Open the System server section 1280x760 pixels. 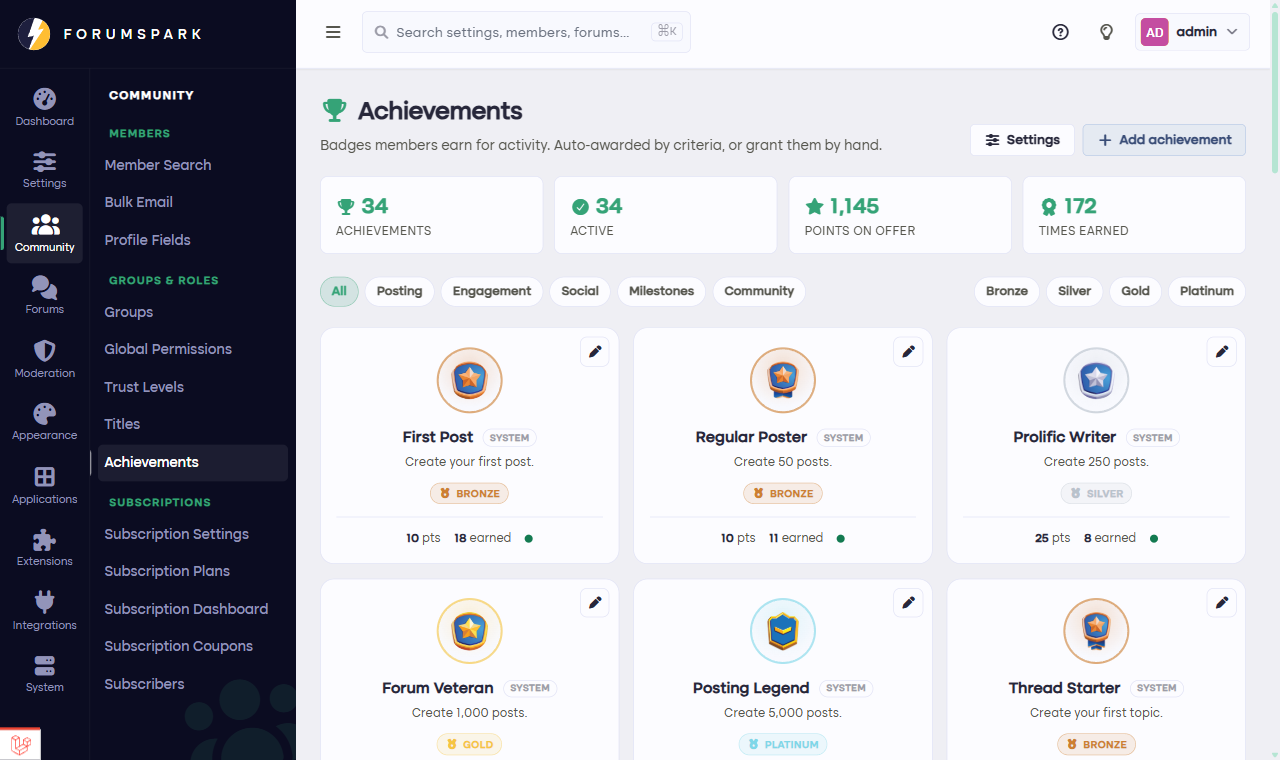click(x=44, y=674)
